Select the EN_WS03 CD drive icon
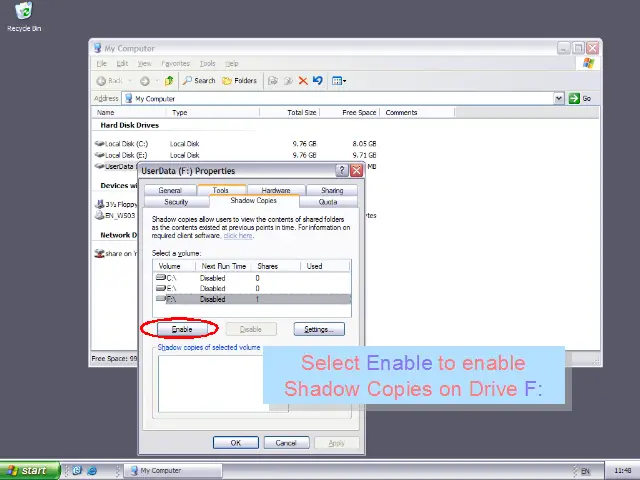 (x=100, y=215)
